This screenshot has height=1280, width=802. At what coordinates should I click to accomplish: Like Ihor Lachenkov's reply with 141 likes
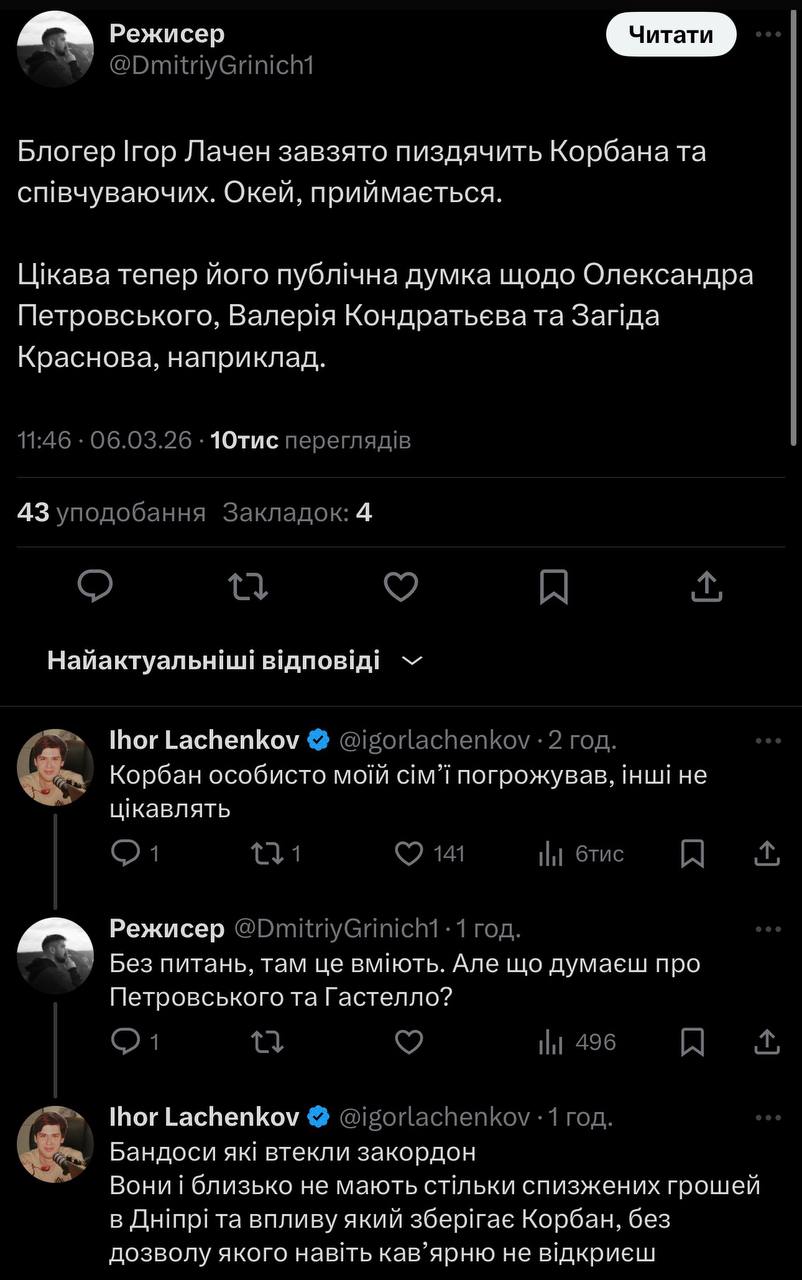(x=409, y=853)
